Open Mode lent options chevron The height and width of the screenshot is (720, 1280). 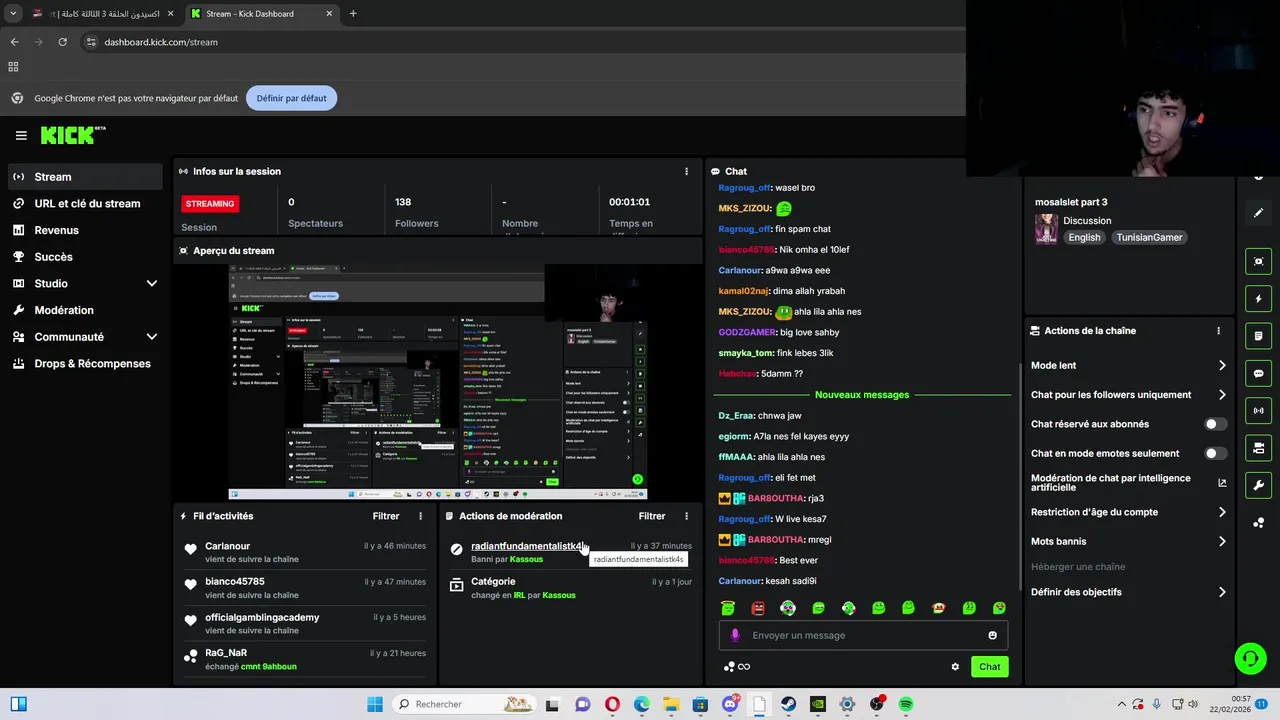coord(1222,366)
